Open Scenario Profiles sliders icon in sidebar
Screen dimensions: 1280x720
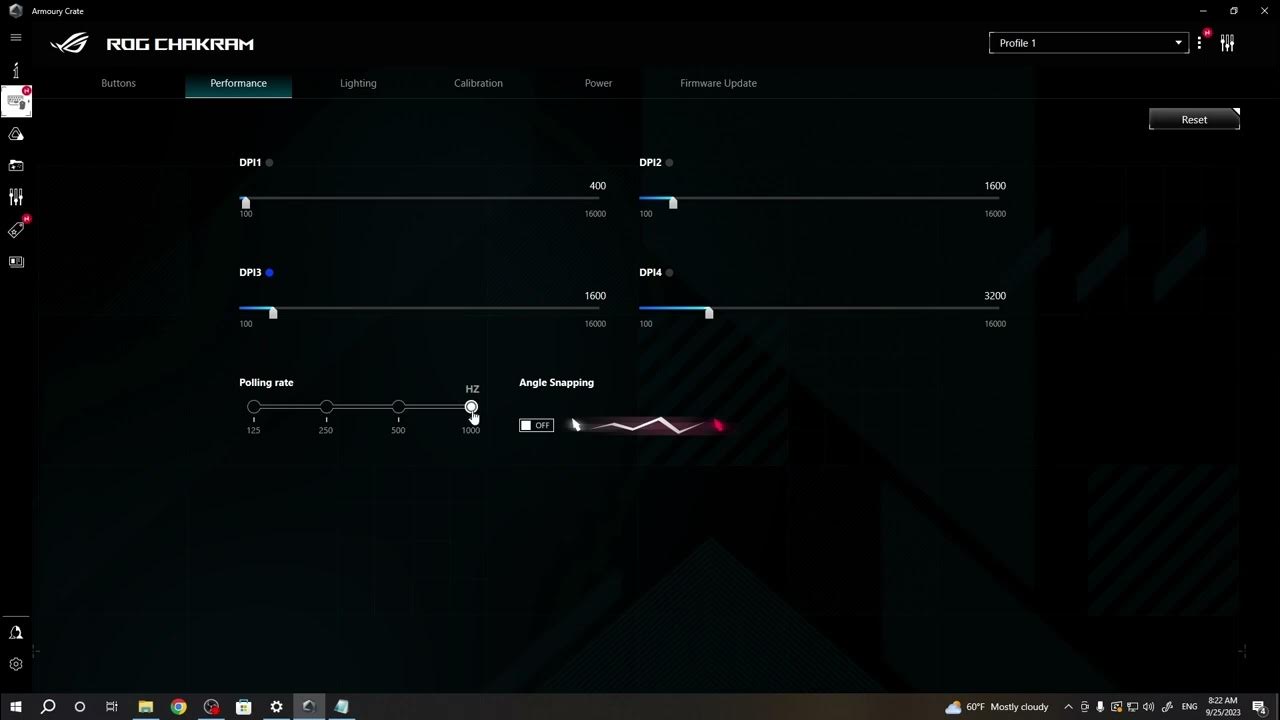(x=16, y=198)
